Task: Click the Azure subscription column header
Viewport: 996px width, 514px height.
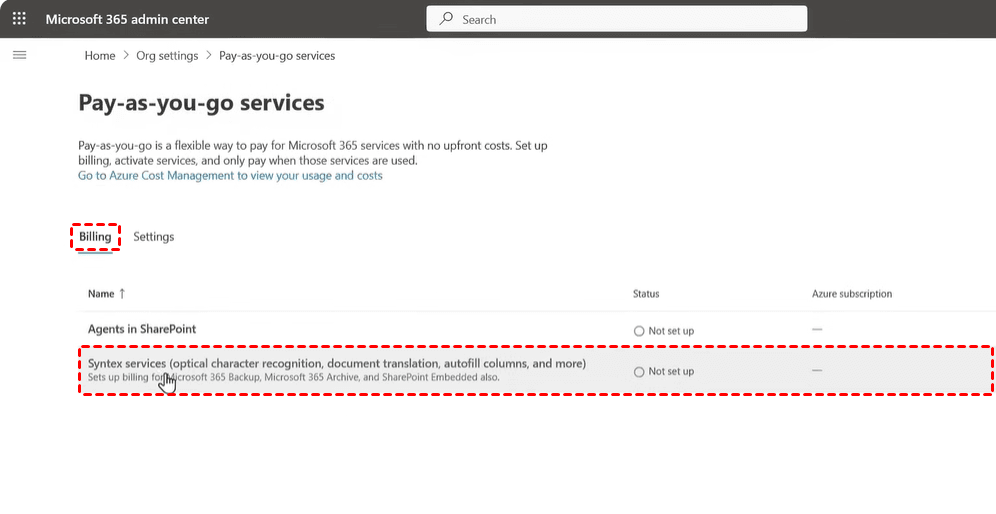Action: pyautogui.click(x=851, y=294)
